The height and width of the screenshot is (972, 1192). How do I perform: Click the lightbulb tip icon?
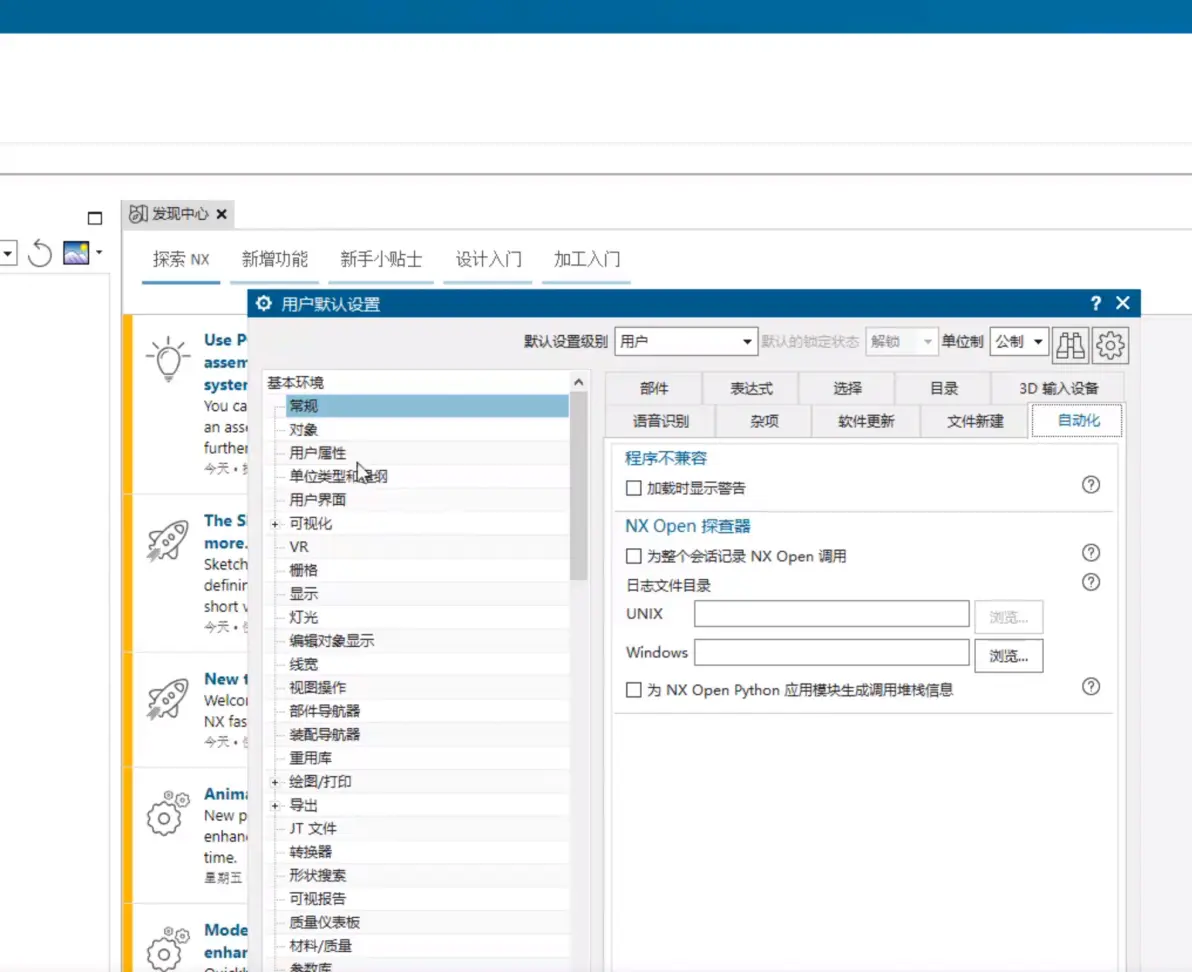[168, 359]
